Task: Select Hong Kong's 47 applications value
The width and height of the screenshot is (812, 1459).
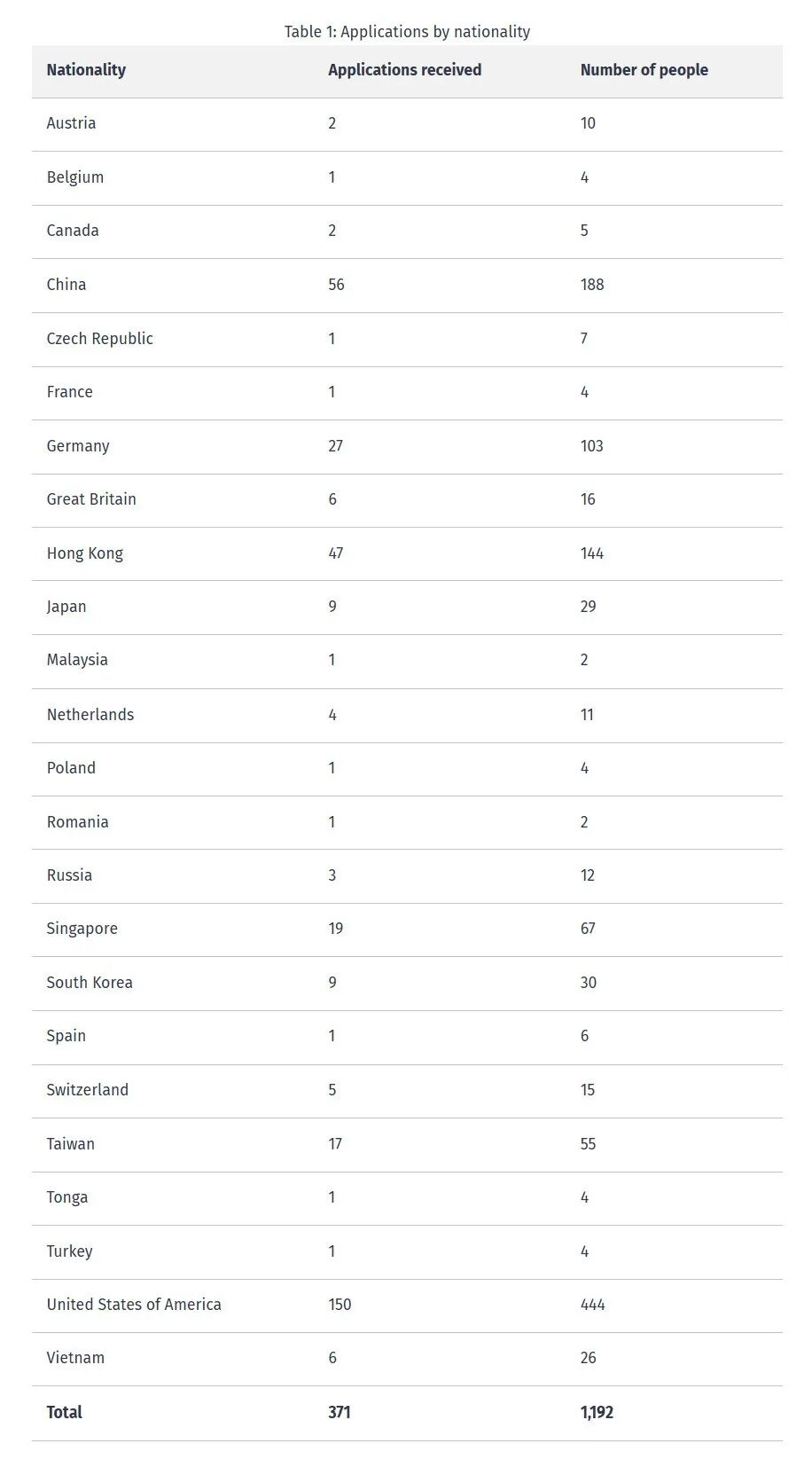Action: [335, 553]
